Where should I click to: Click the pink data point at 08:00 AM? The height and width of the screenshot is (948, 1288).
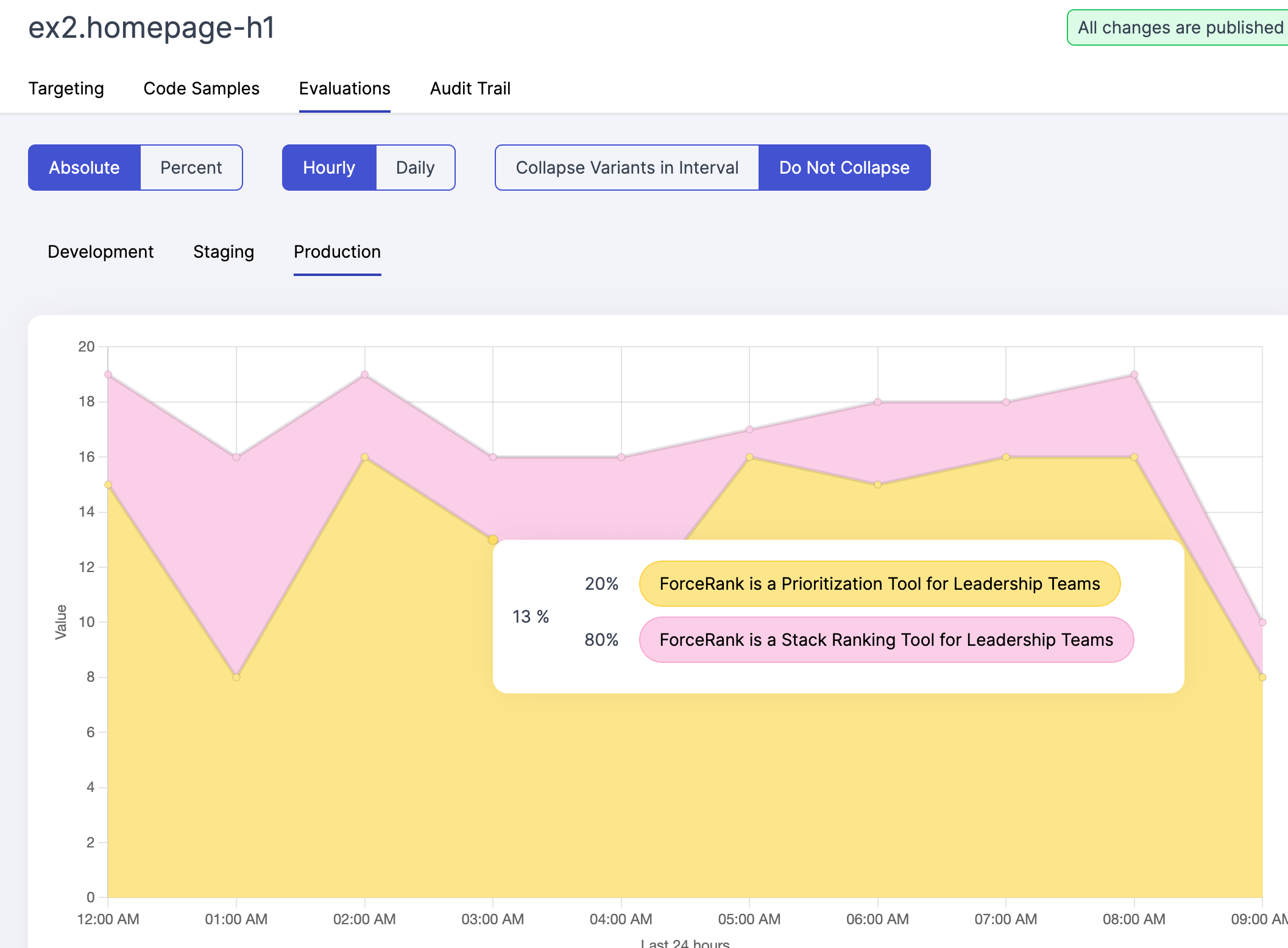click(1134, 375)
